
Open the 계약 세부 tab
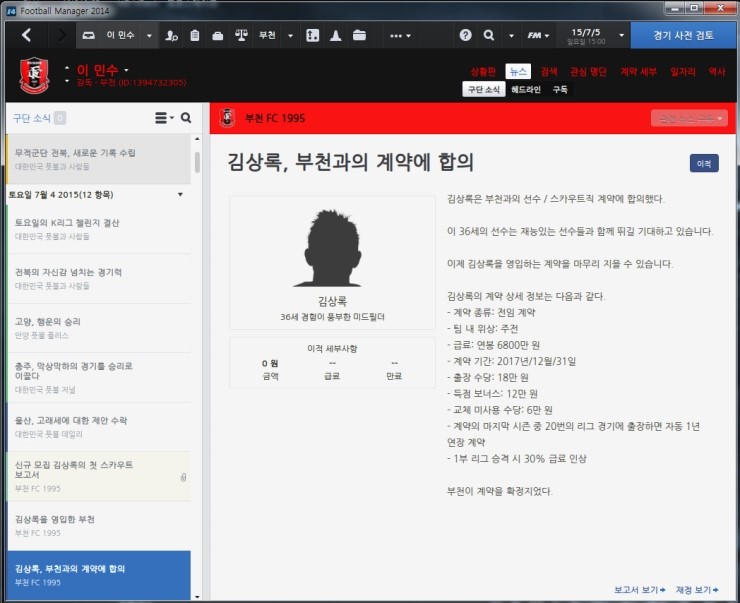pyautogui.click(x=638, y=72)
